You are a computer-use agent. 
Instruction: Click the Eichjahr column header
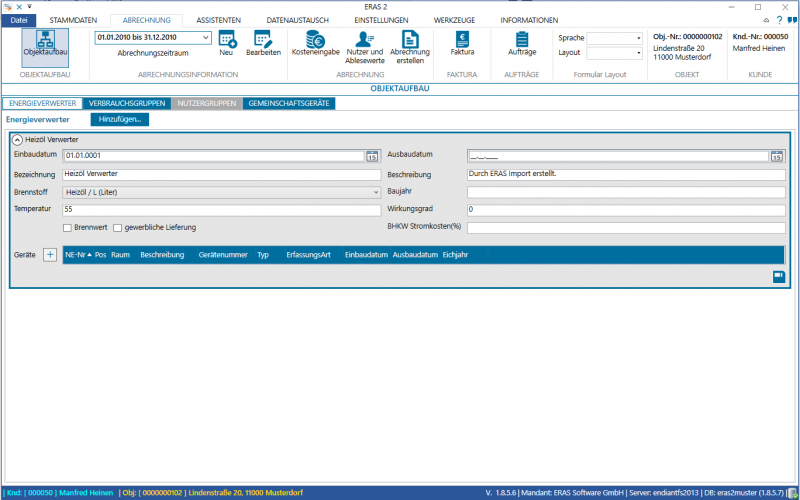455,255
